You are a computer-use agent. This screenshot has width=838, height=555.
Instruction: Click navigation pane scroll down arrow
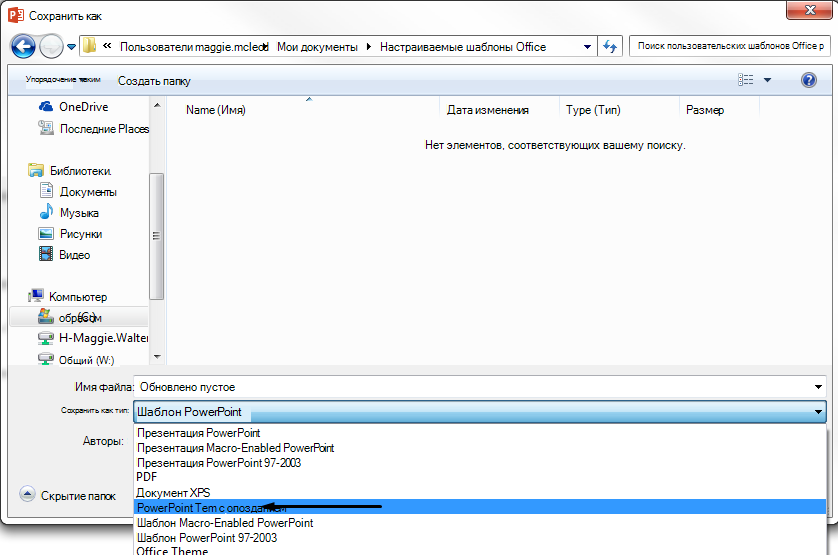[x=157, y=357]
